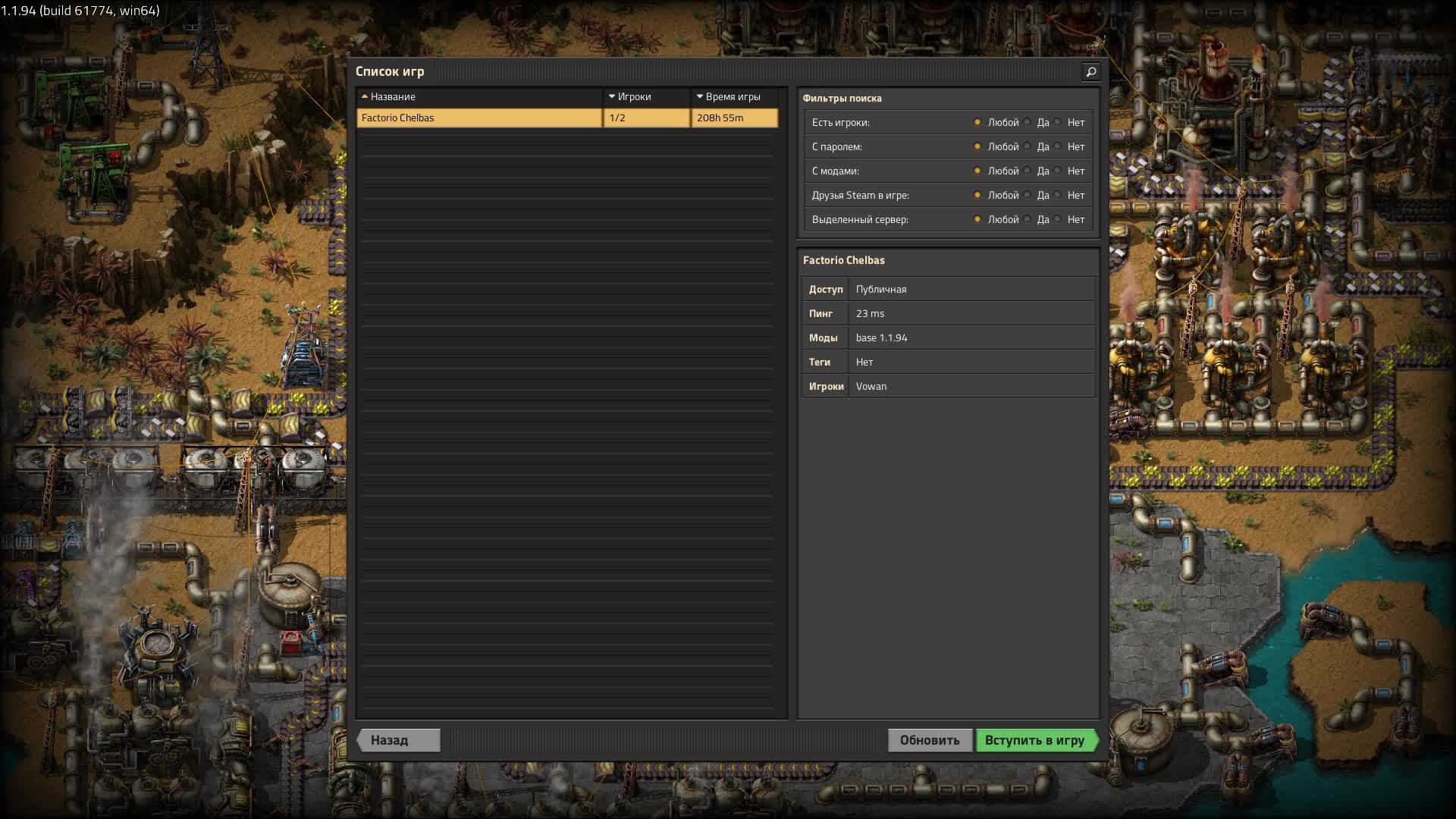The image size is (1456, 819).
Task: Click the sort arrow on Время игры column
Action: pos(700,97)
